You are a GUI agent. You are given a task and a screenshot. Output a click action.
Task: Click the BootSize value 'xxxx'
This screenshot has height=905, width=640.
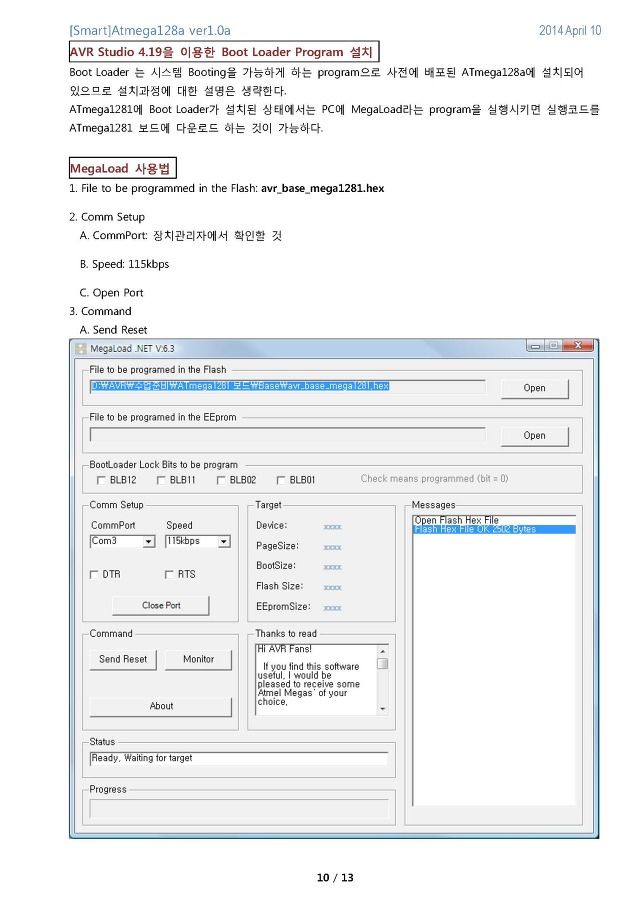[x=332, y=567]
